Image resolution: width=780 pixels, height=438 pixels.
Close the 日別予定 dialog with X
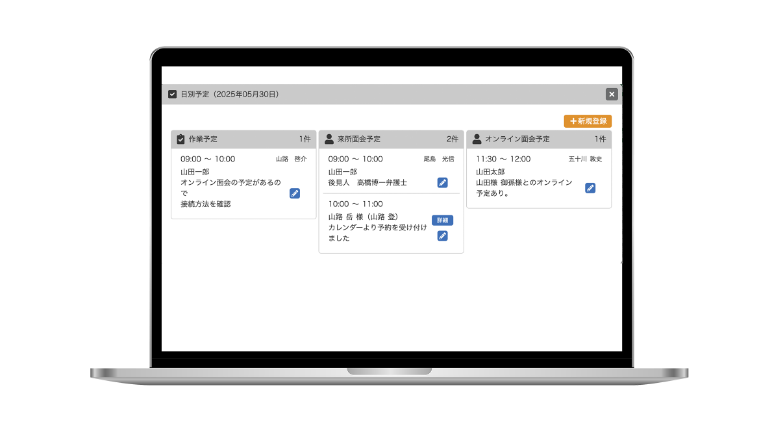[611, 94]
